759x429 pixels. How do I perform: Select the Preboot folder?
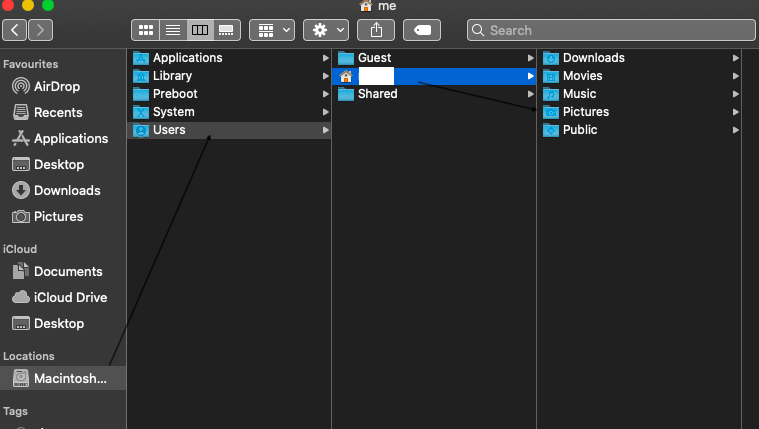(x=229, y=93)
